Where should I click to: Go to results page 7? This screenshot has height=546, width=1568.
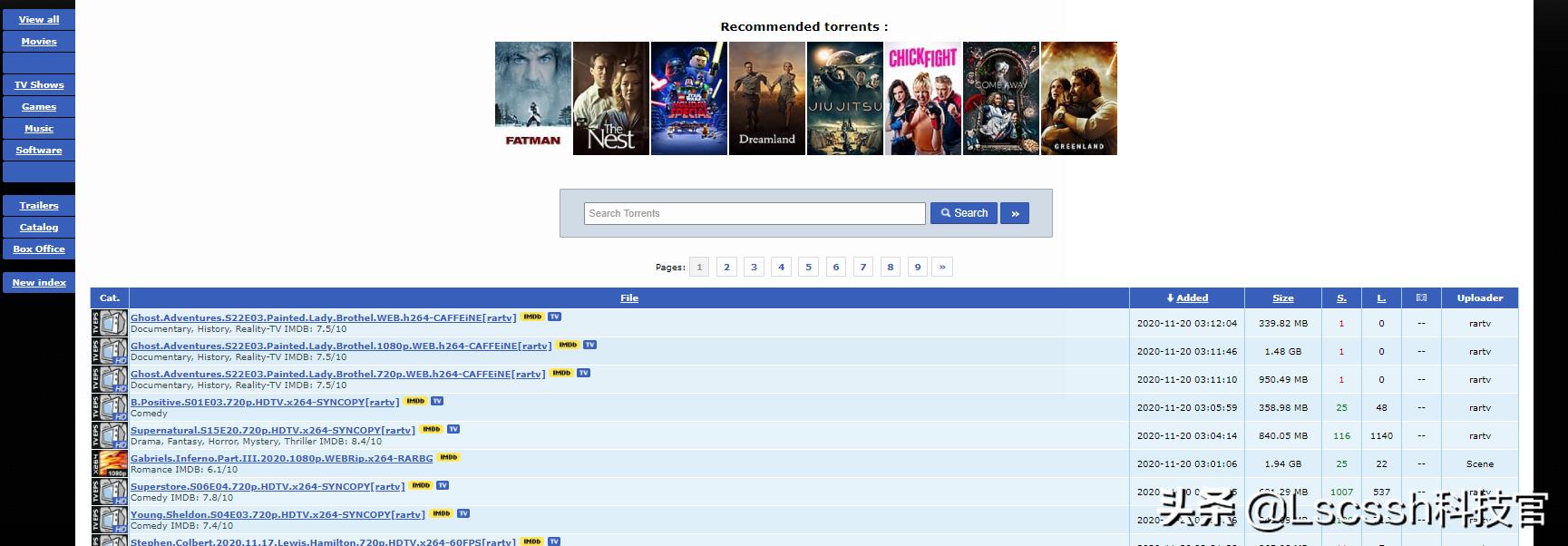(862, 267)
